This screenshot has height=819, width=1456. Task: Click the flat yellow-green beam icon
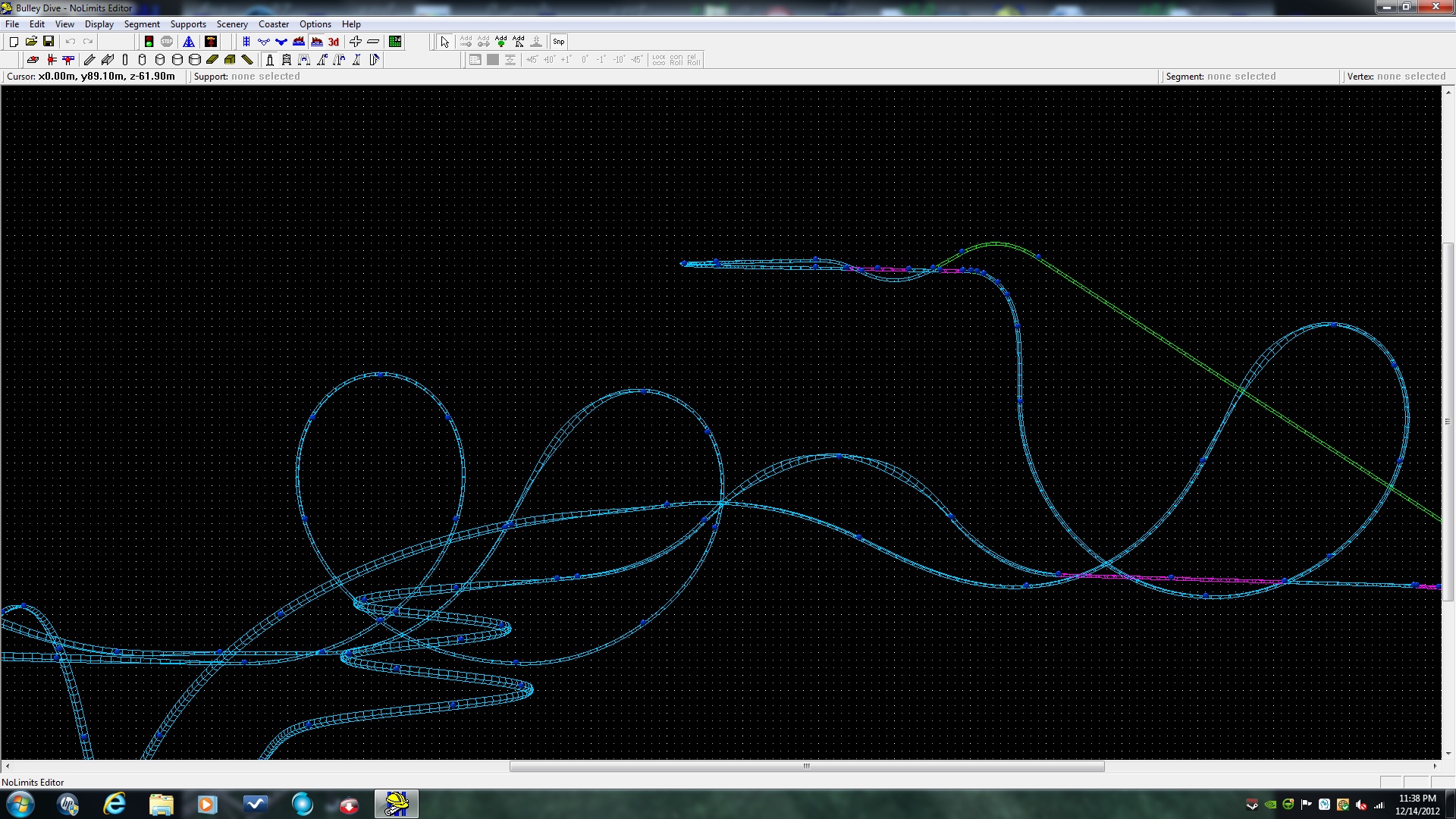pos(212,60)
